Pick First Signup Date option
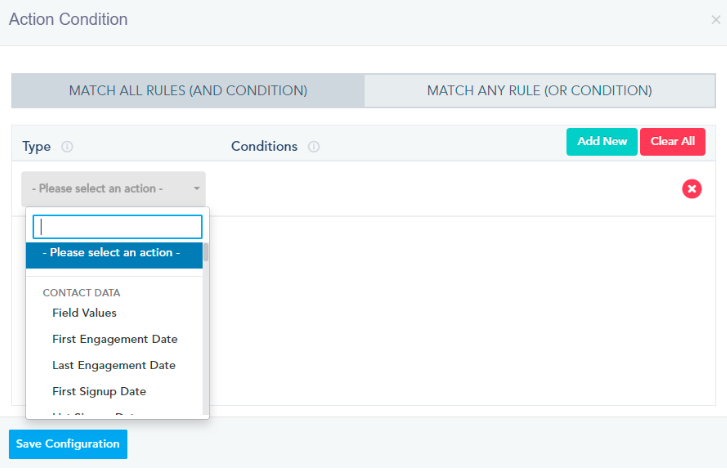Image resolution: width=727 pixels, height=474 pixels. (99, 391)
